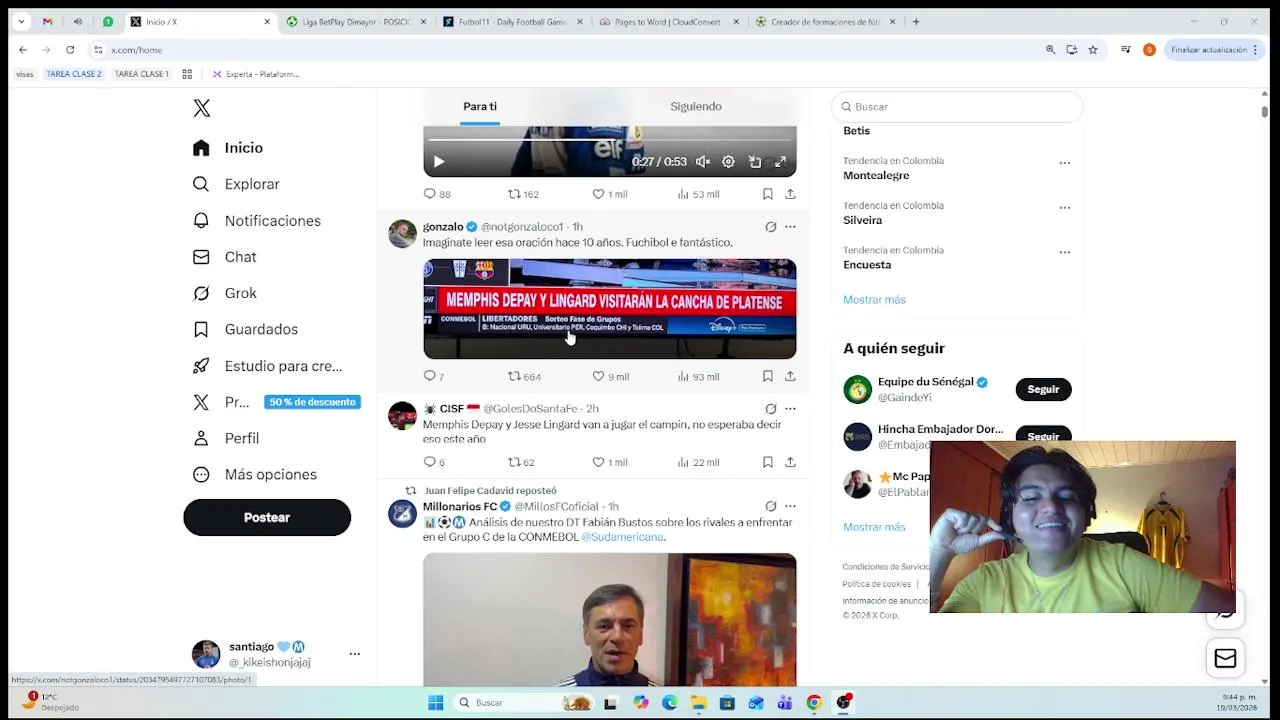Open the @Sudamericana mention link

click(x=622, y=537)
